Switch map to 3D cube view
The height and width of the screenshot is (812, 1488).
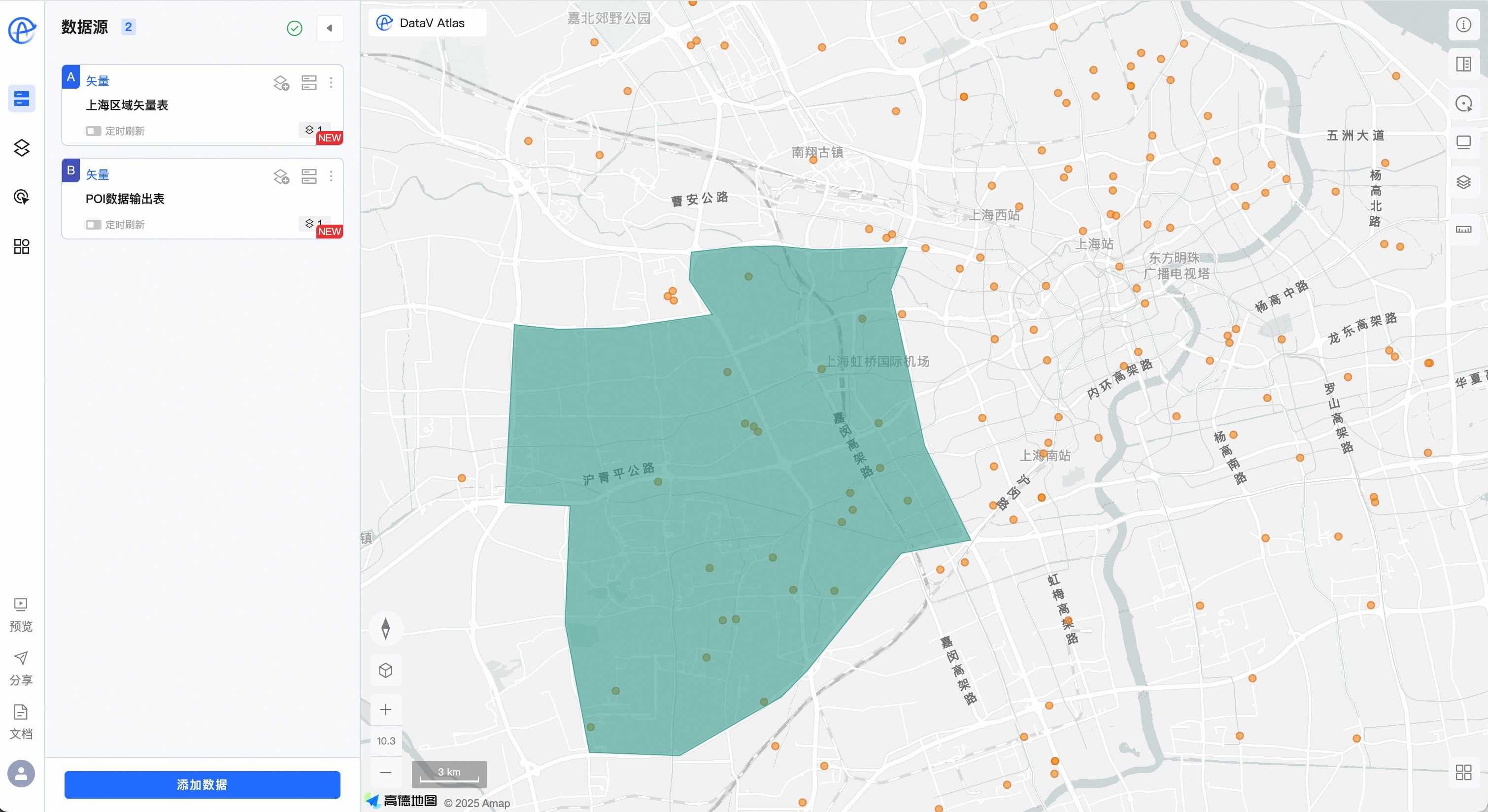click(385, 670)
